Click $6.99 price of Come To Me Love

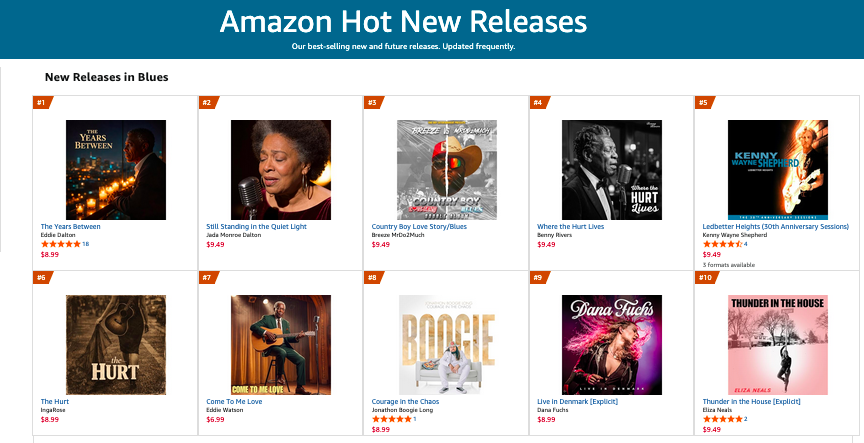215,419
